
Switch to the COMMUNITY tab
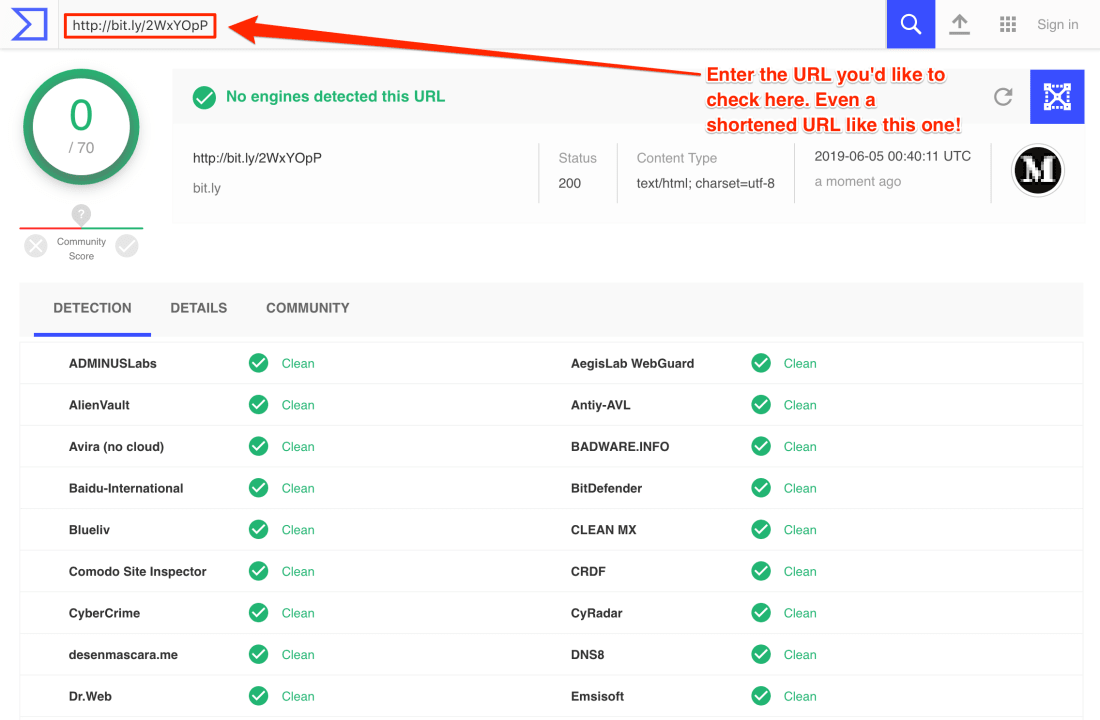(307, 308)
